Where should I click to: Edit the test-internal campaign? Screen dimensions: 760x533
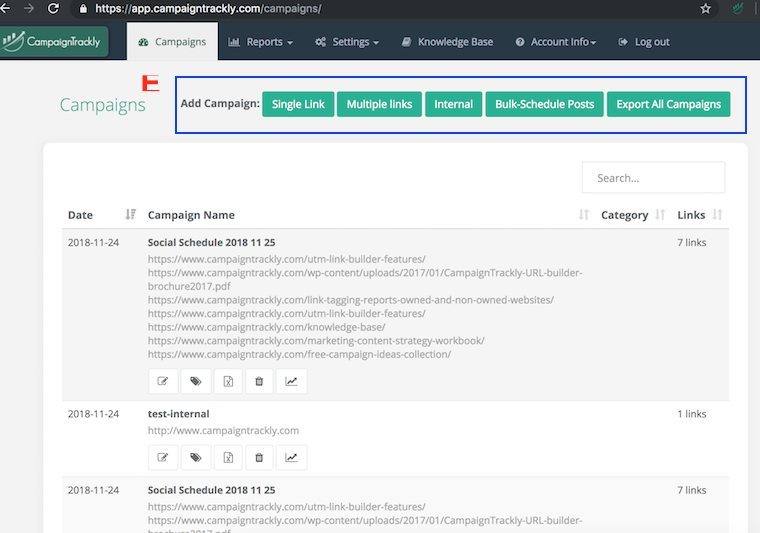click(163, 457)
